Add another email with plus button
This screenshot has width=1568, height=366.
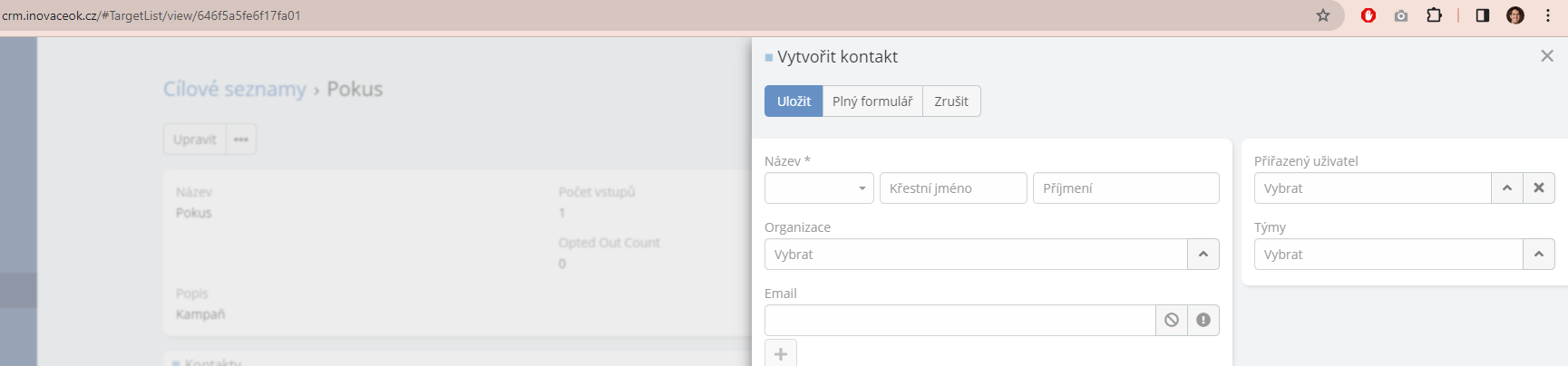click(781, 353)
